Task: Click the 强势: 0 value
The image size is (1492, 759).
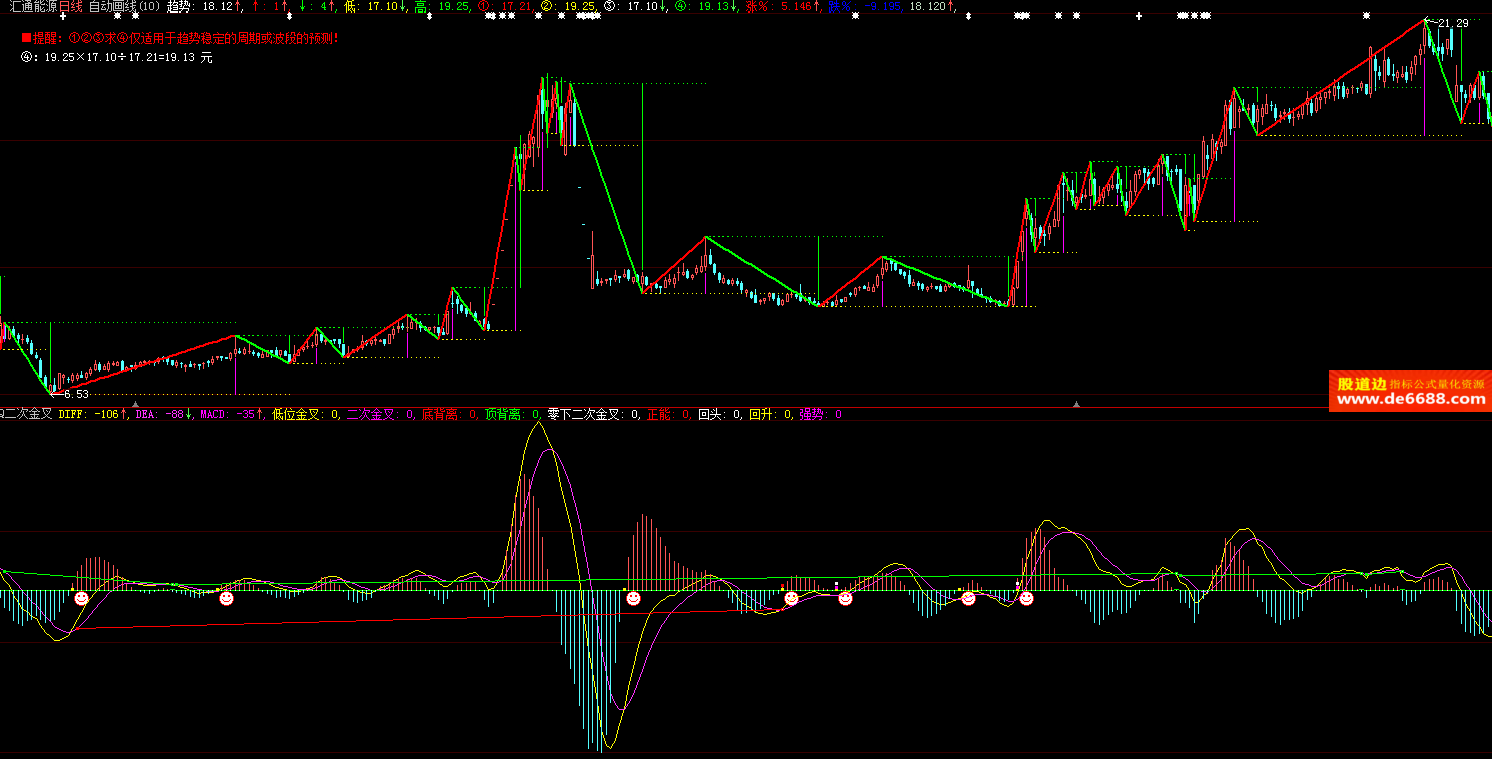Action: tap(820, 413)
